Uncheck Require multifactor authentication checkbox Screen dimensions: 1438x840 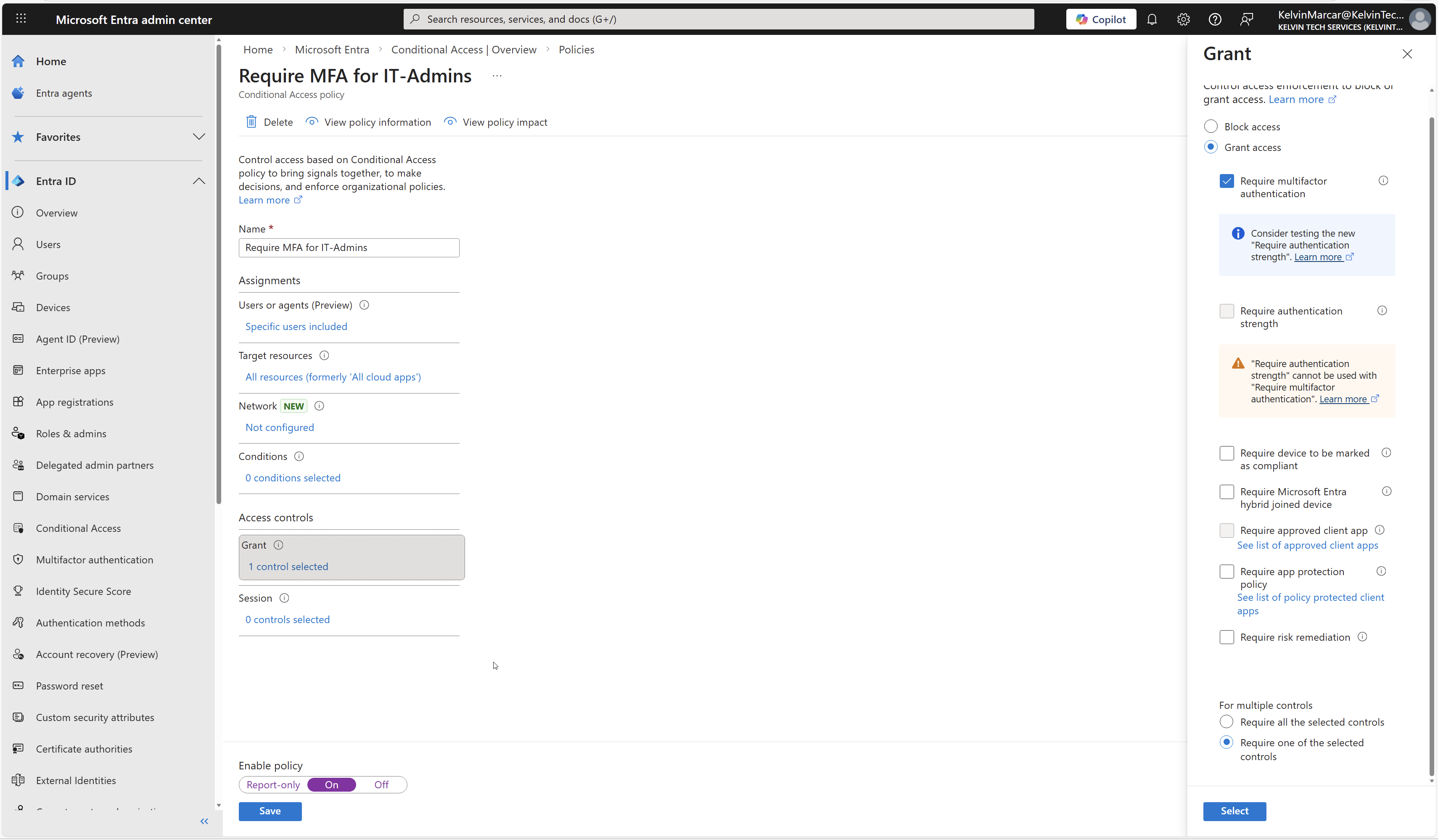coord(1226,182)
